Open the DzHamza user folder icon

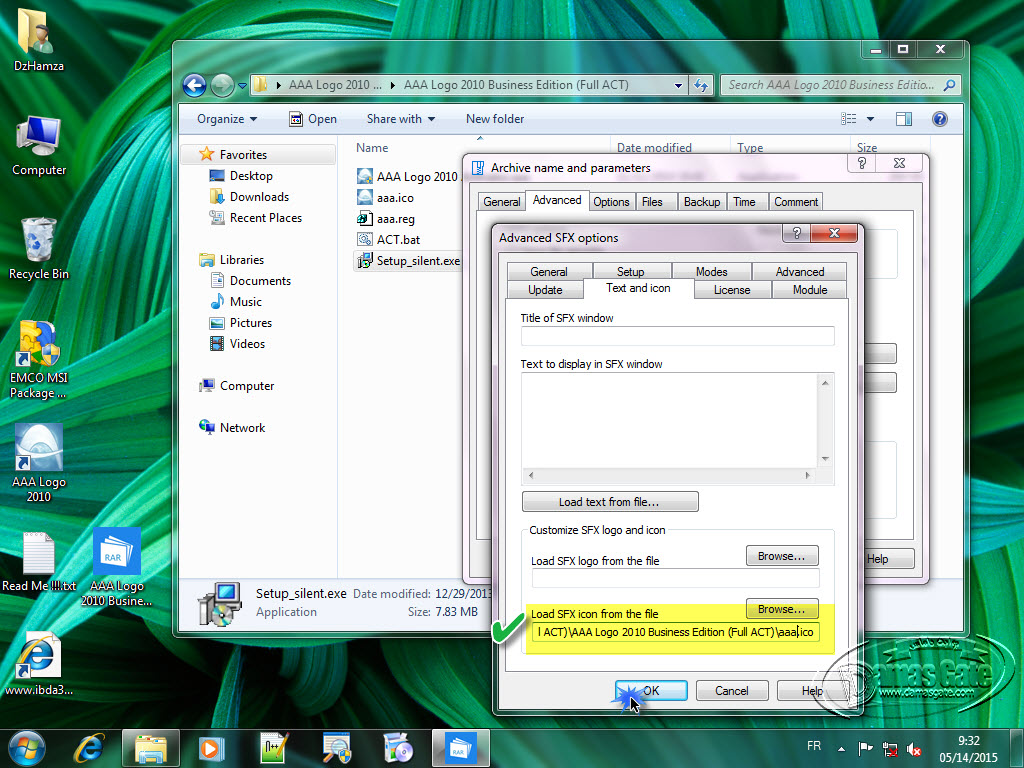39,39
